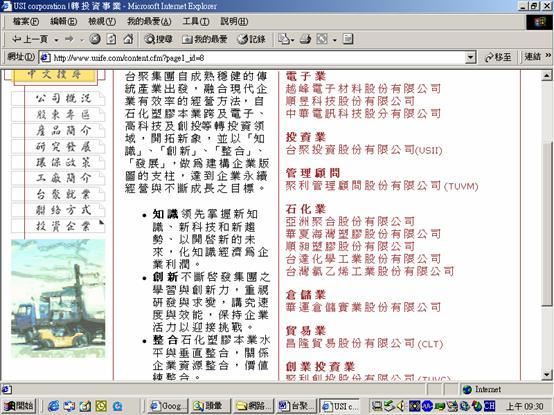Switch to the 網路... taskbar folder window
The height and width of the screenshot is (415, 554).
point(254,406)
